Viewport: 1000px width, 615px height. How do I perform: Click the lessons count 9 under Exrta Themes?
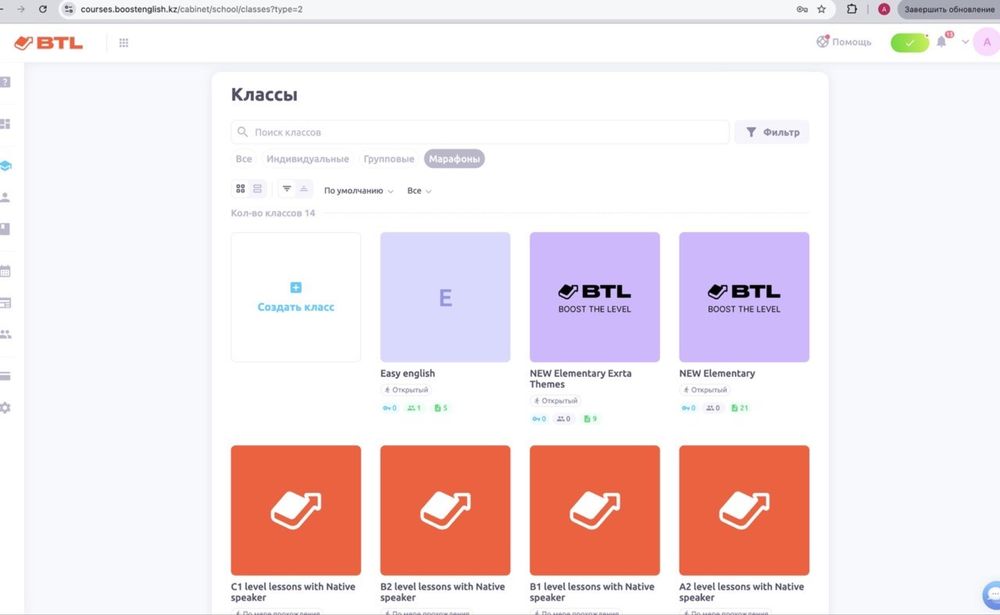point(591,419)
